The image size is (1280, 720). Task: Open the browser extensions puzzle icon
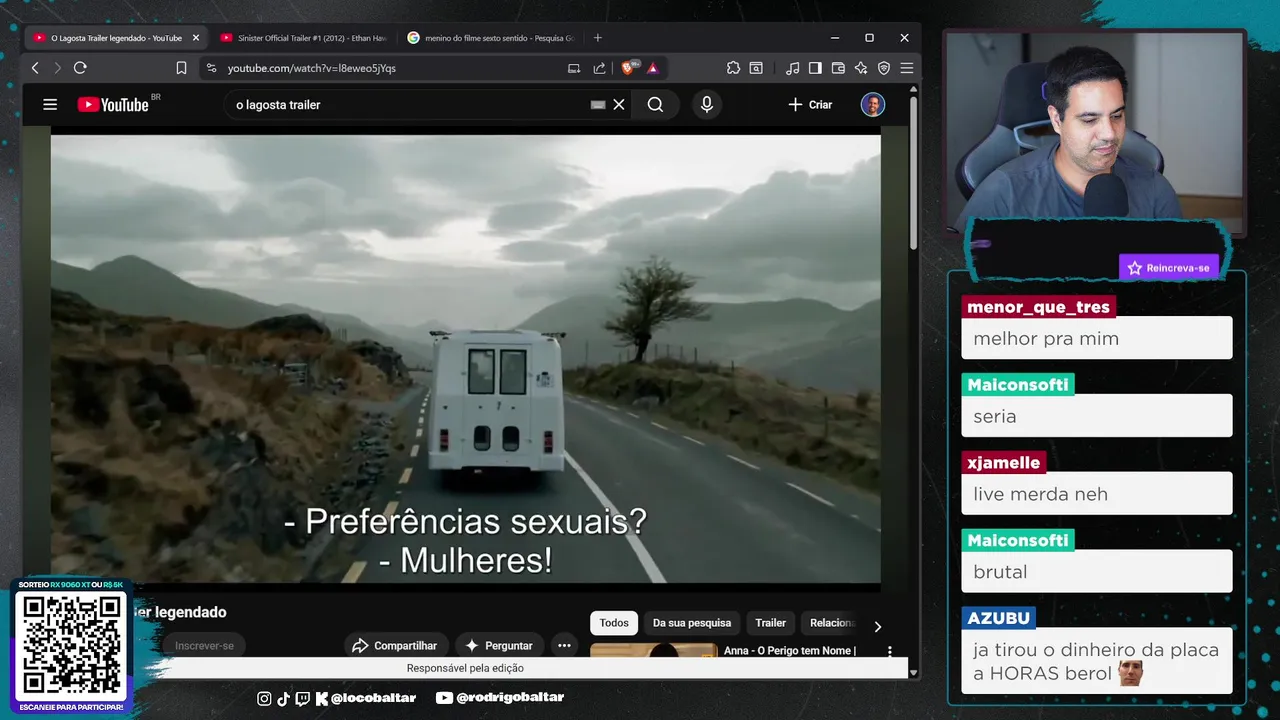click(x=733, y=68)
